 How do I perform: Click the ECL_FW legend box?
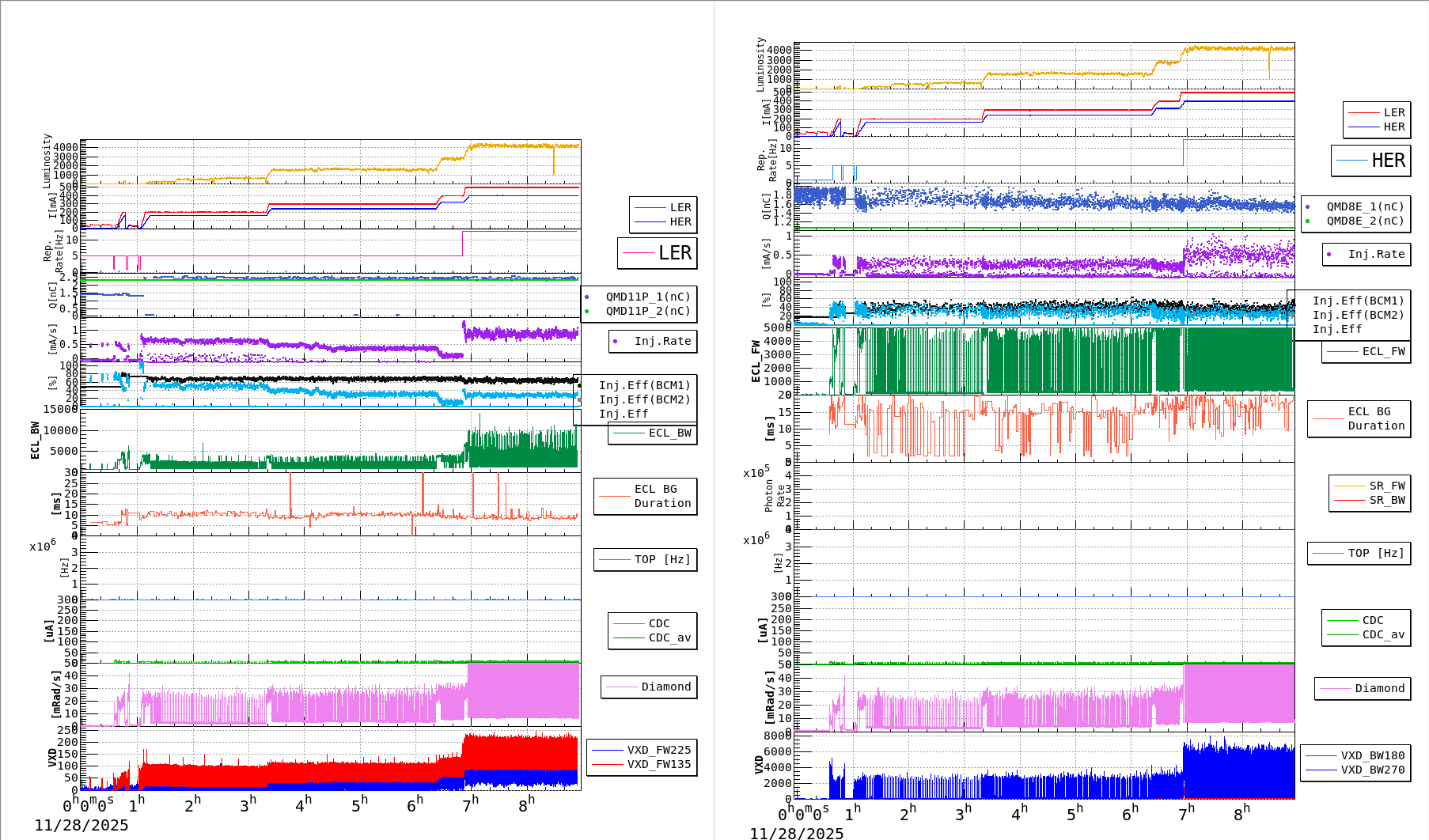click(x=1366, y=351)
